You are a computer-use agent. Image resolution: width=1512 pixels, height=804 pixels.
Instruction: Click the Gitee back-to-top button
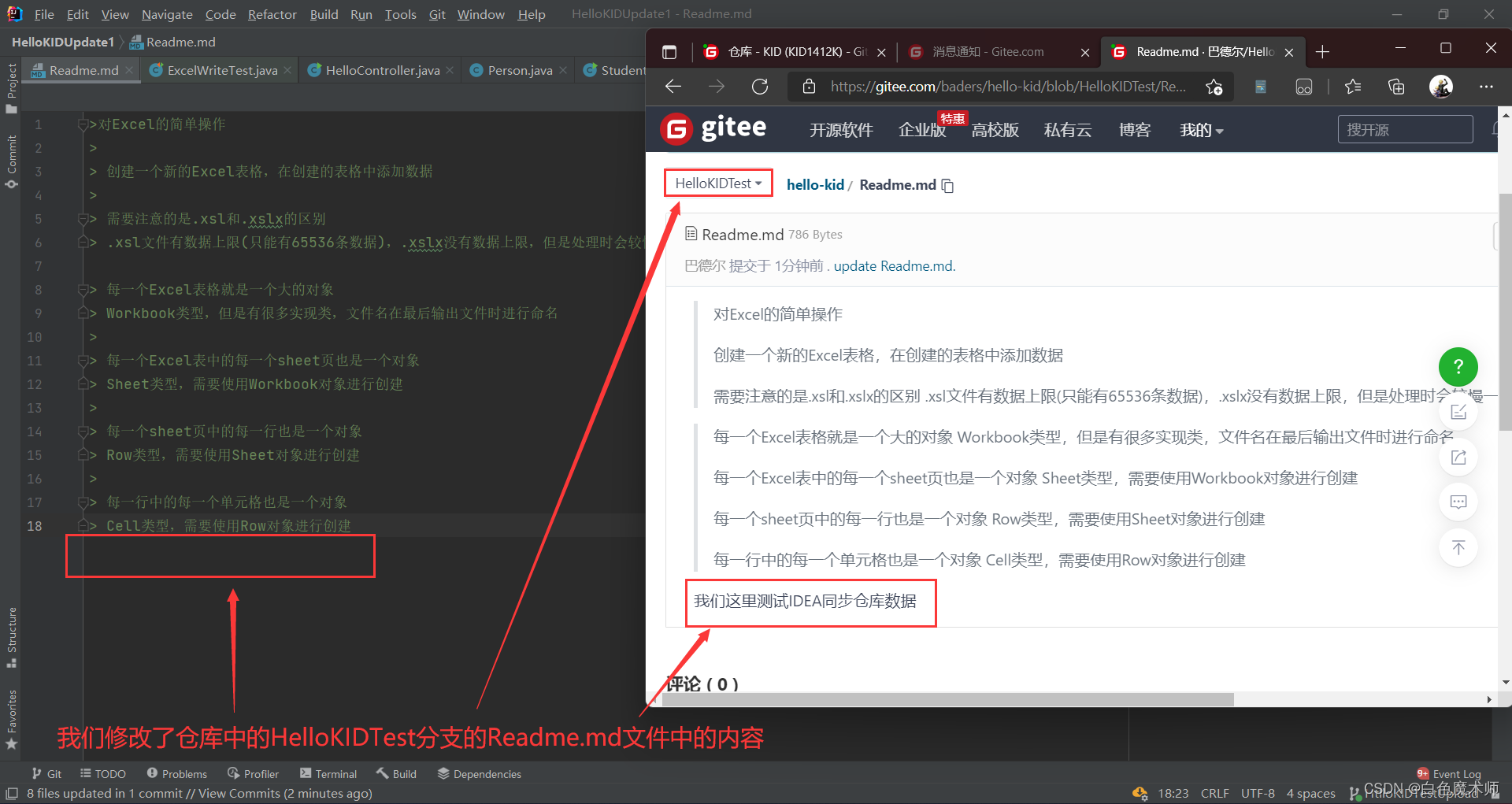tap(1458, 547)
